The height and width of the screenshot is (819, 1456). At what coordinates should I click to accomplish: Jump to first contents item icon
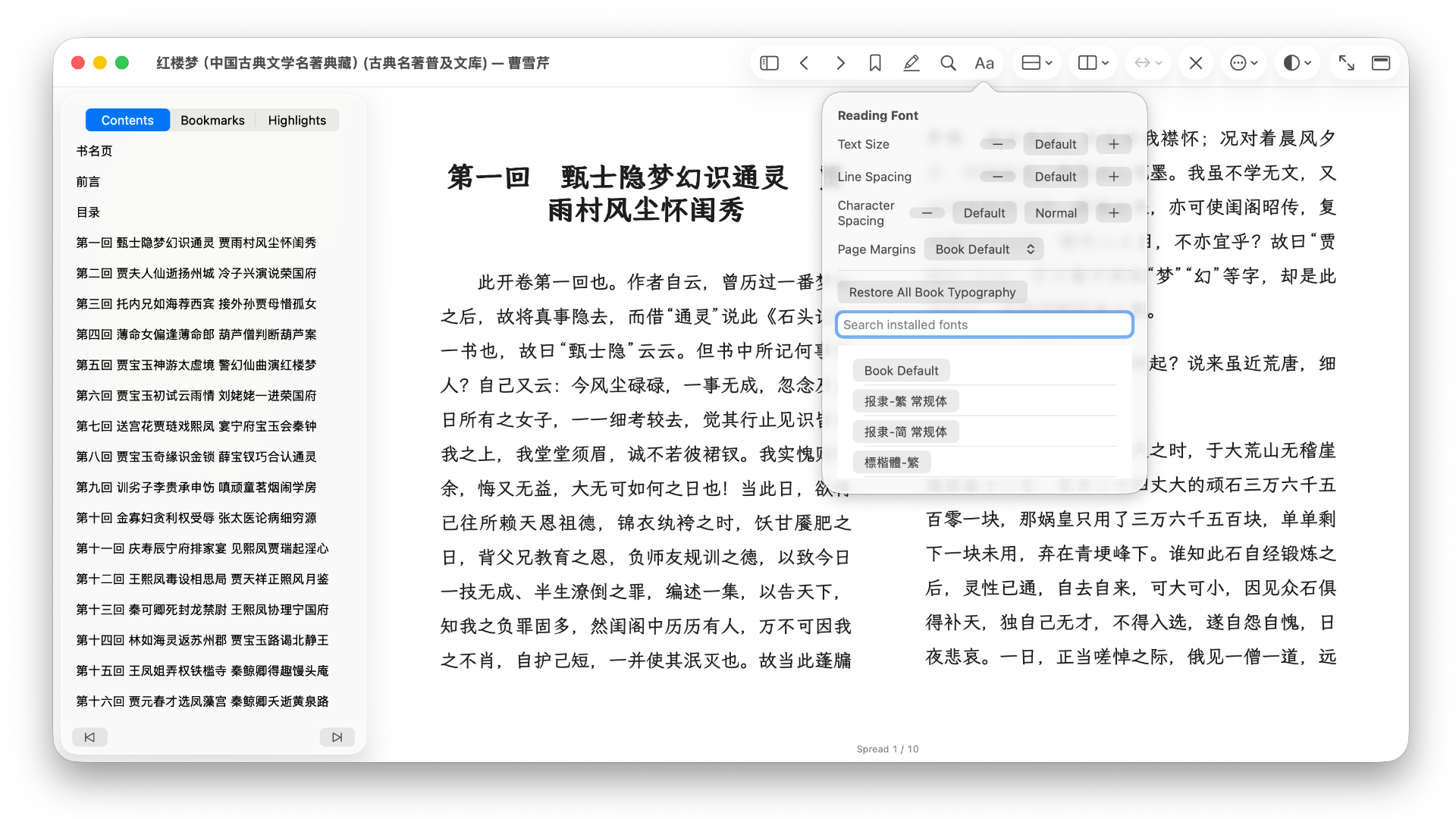(x=89, y=737)
